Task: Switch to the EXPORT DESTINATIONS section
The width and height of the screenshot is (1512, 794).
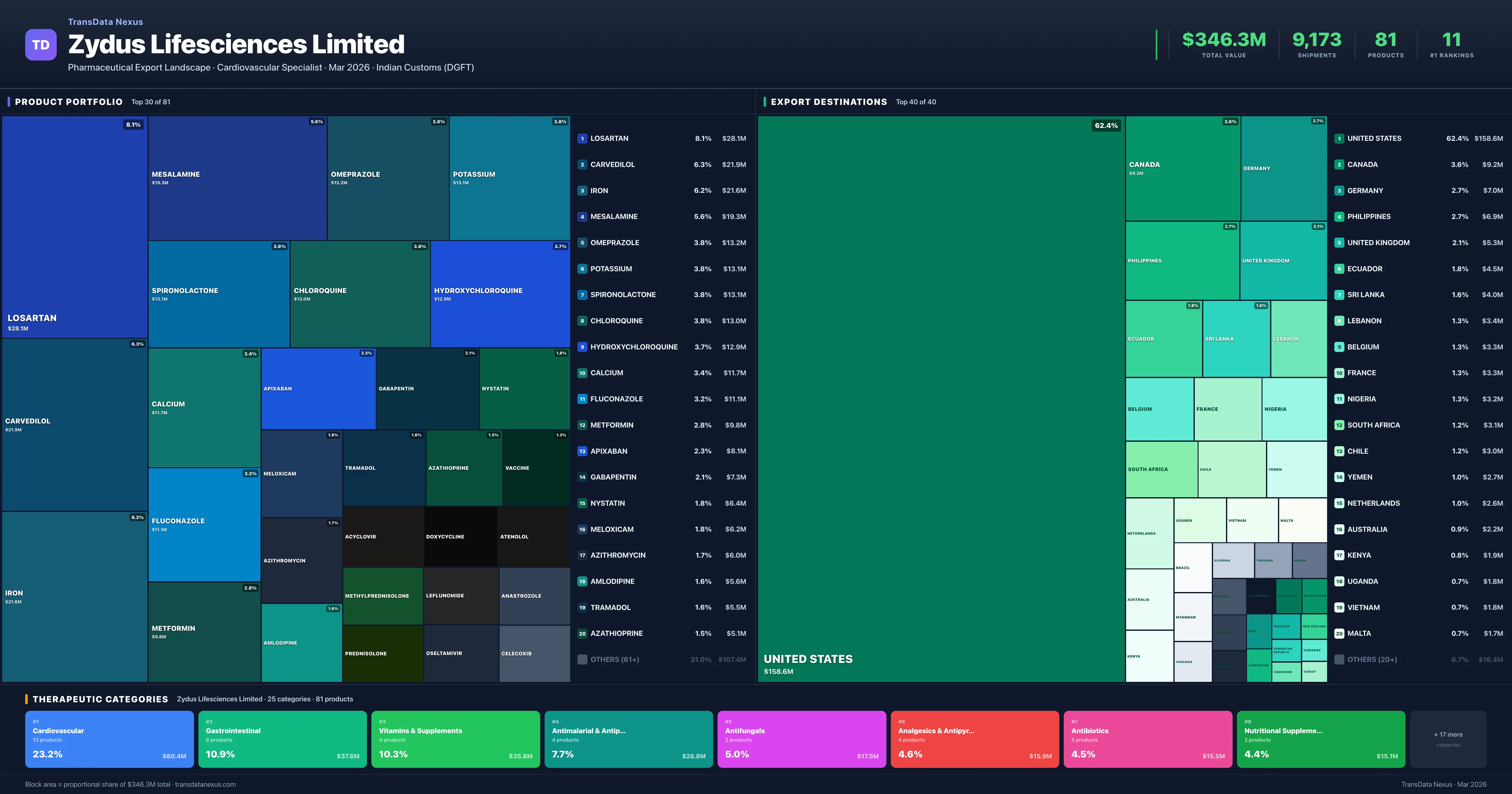Action: click(x=829, y=101)
